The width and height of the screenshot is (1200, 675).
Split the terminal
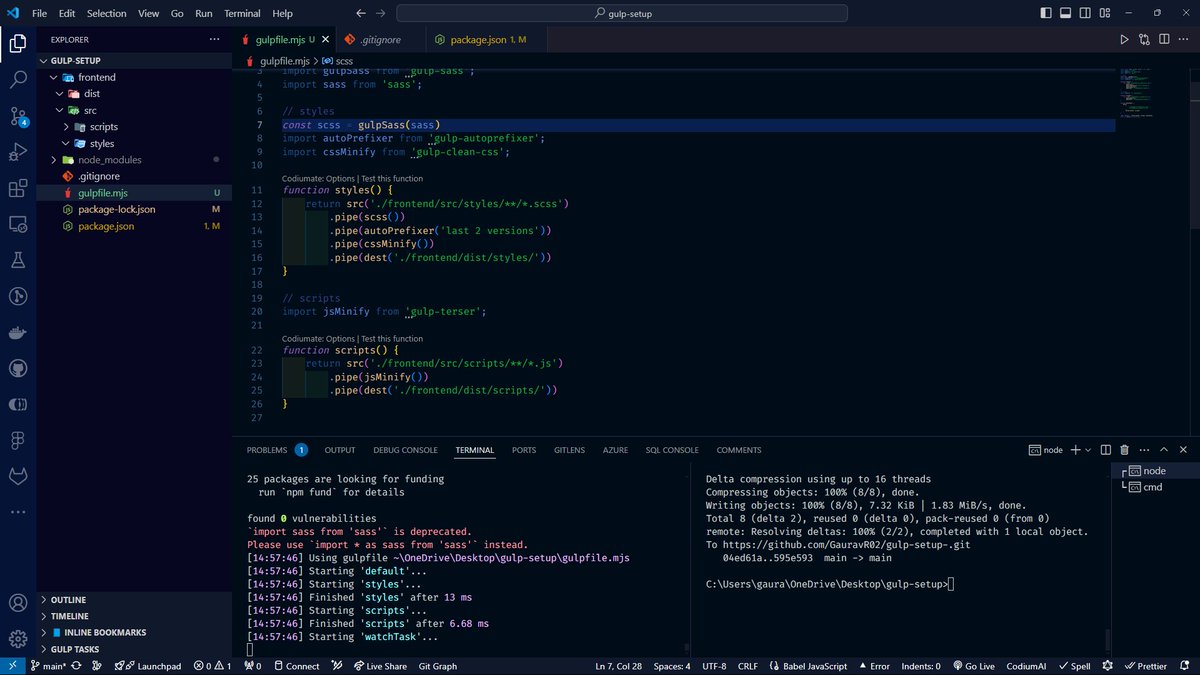(x=1106, y=450)
